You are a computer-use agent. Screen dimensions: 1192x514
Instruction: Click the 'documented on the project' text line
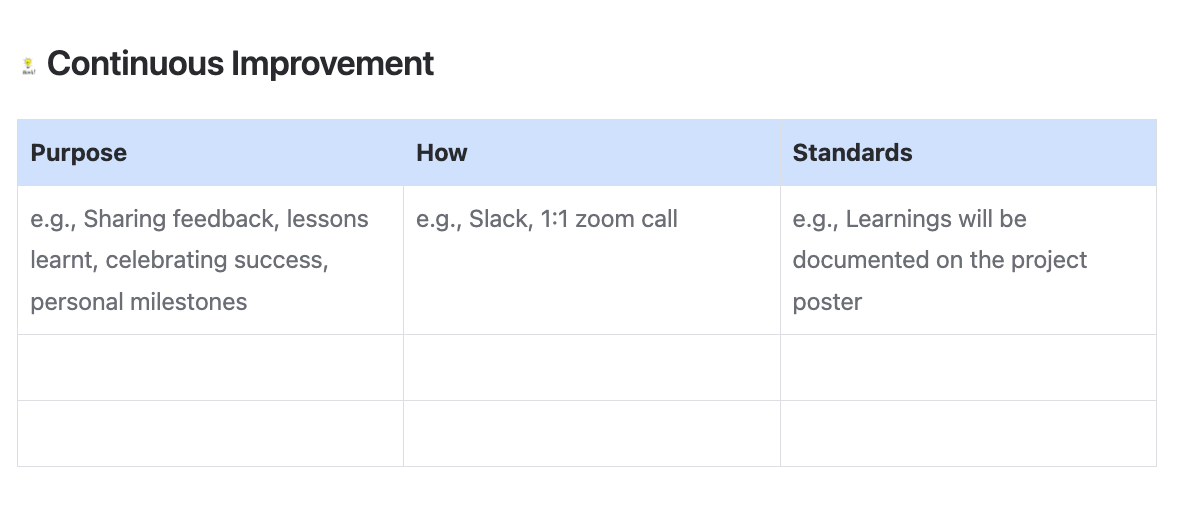[940, 260]
